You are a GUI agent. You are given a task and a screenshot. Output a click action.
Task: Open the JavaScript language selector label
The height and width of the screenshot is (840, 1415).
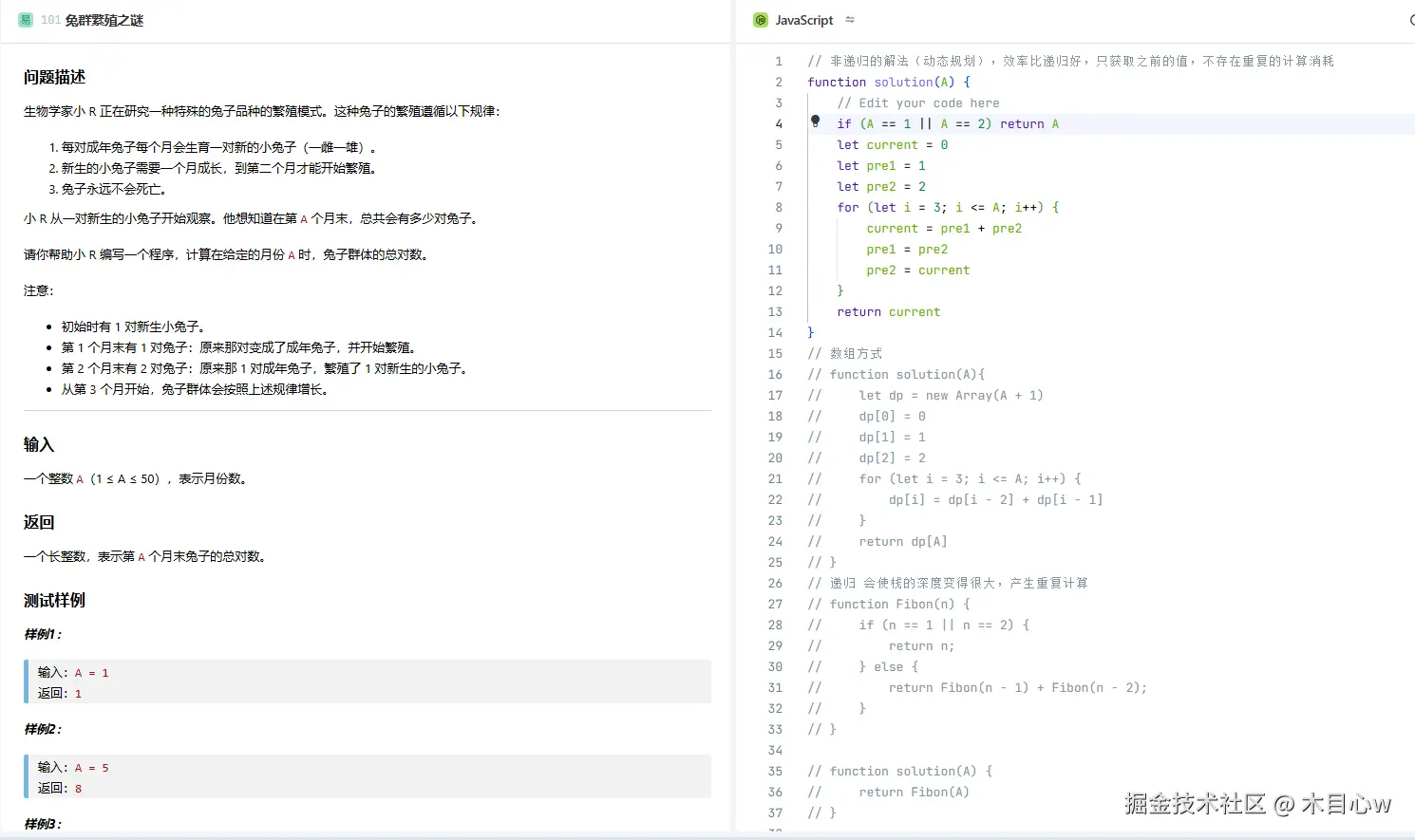tap(803, 20)
